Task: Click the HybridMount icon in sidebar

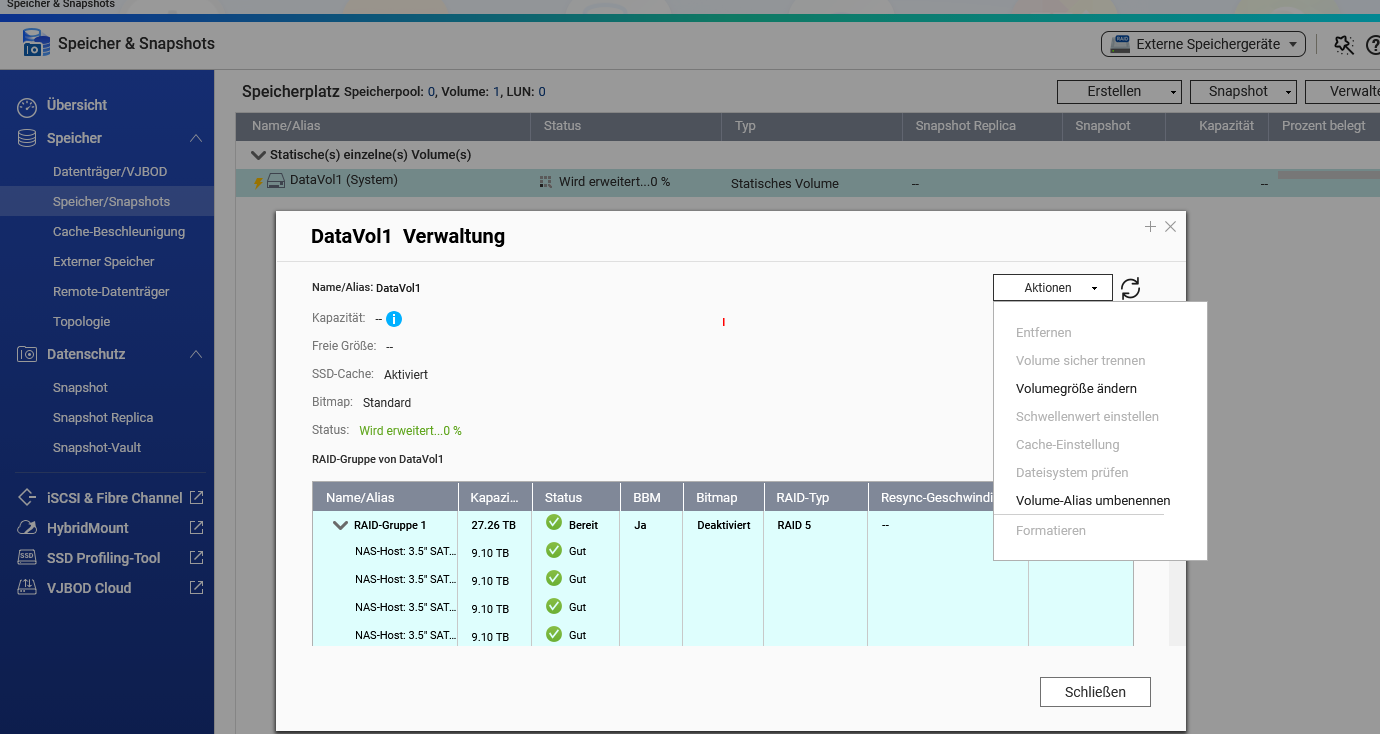Action: tap(28, 528)
